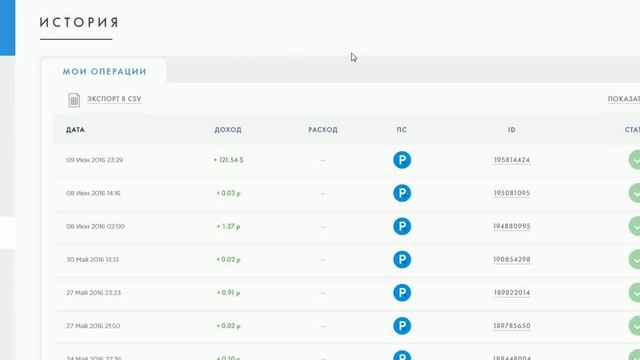640x360 pixels.
Task: Open transaction ID 189785650
Action: click(512, 326)
